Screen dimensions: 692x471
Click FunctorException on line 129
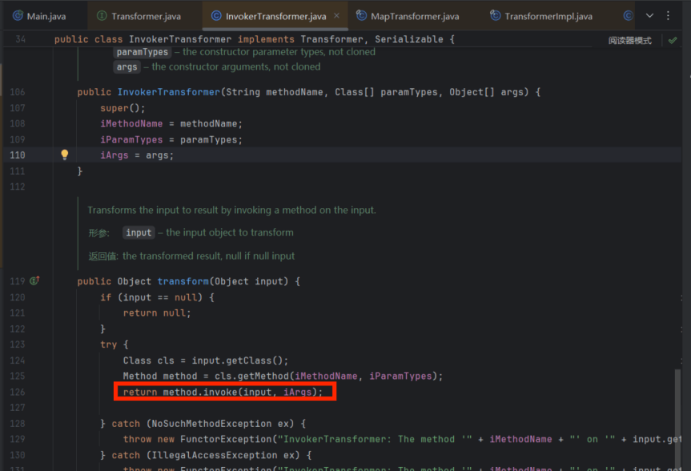coord(228,439)
